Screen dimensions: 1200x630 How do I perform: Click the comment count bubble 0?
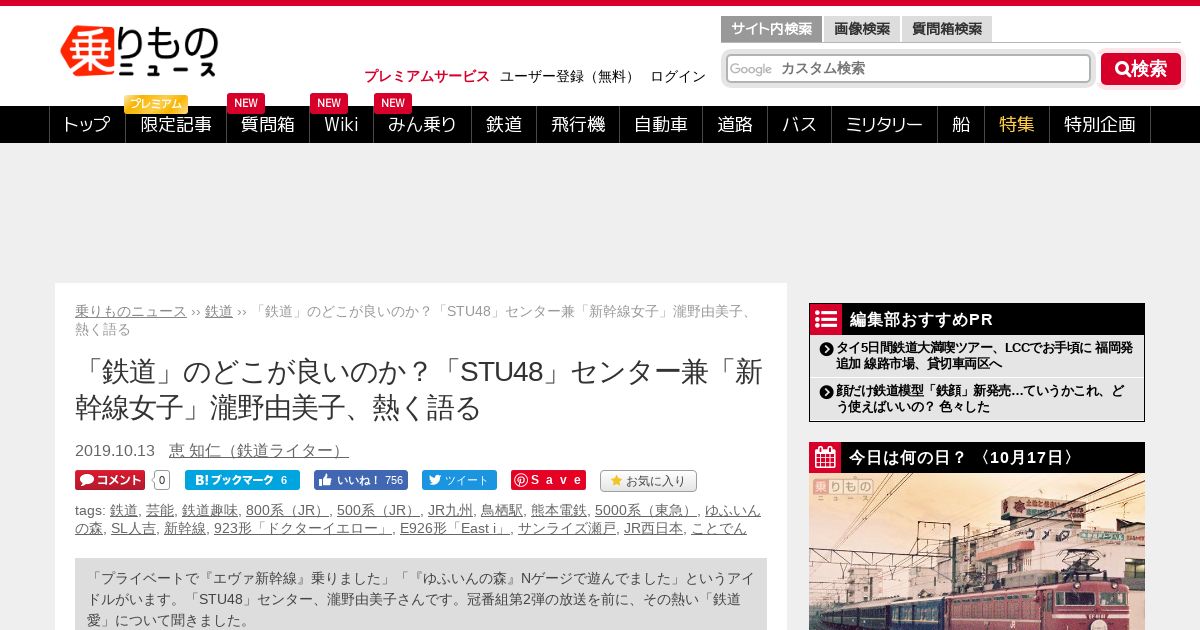(x=162, y=480)
